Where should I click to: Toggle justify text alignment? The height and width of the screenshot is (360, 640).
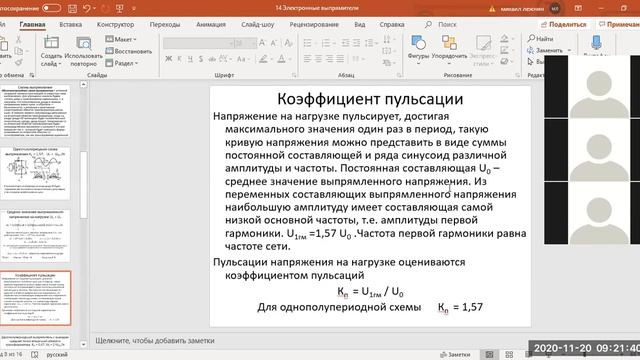coord(340,59)
